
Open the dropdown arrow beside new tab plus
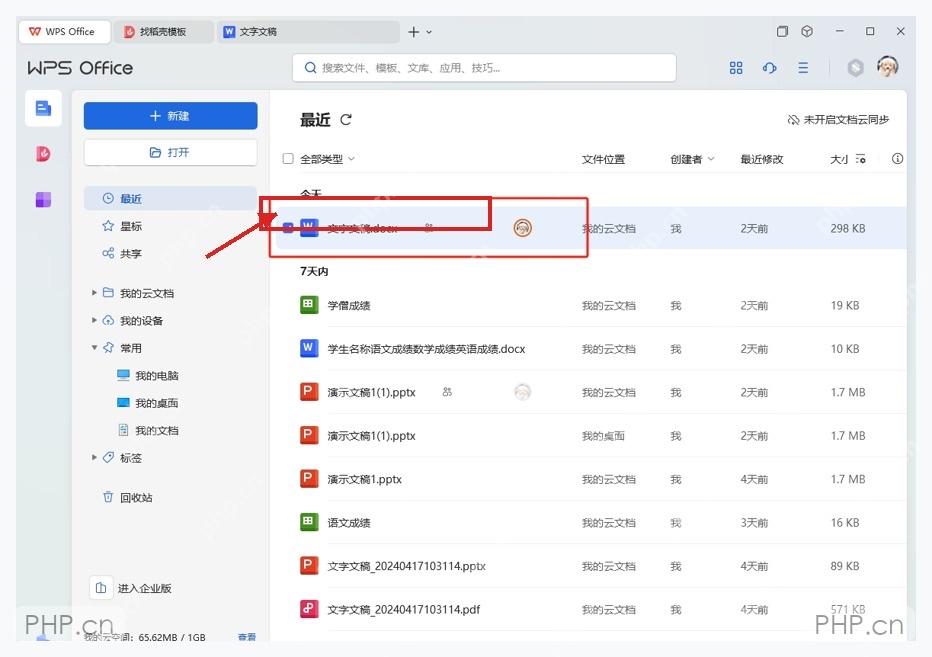click(x=429, y=32)
